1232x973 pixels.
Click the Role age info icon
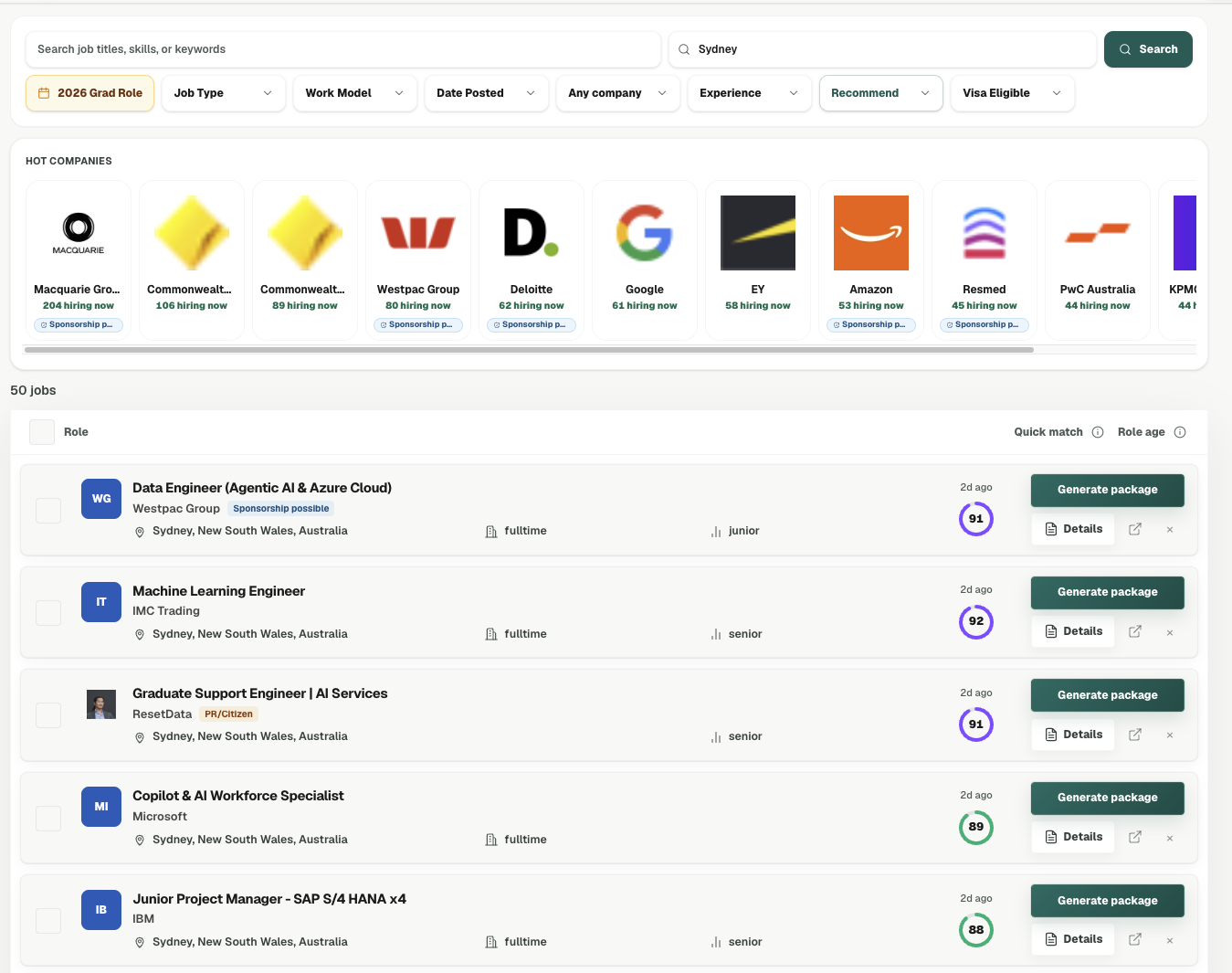click(x=1180, y=432)
